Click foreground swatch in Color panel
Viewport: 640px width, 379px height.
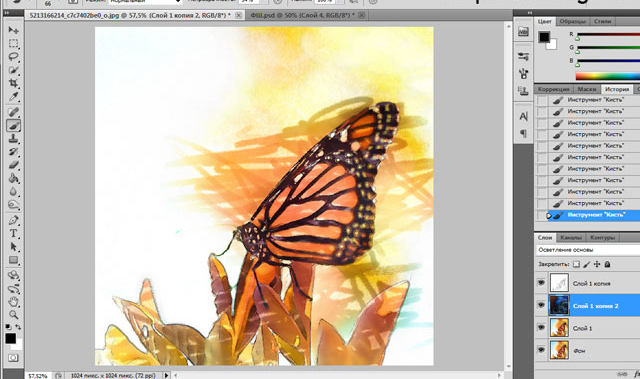(544, 37)
